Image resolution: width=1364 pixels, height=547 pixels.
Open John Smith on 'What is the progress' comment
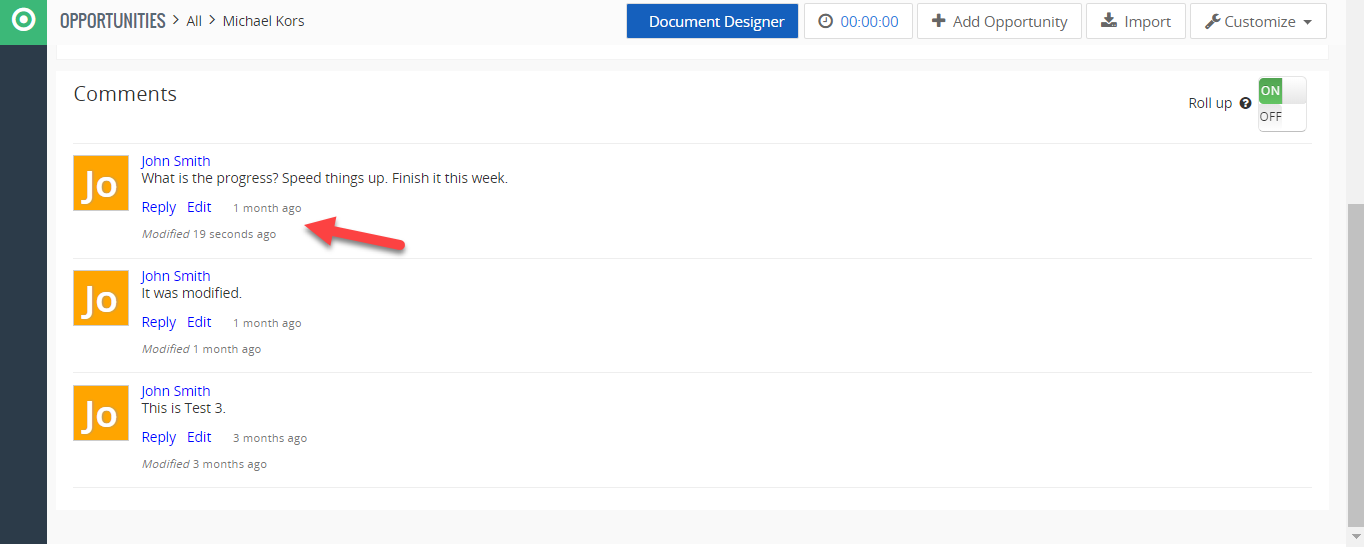coord(176,161)
